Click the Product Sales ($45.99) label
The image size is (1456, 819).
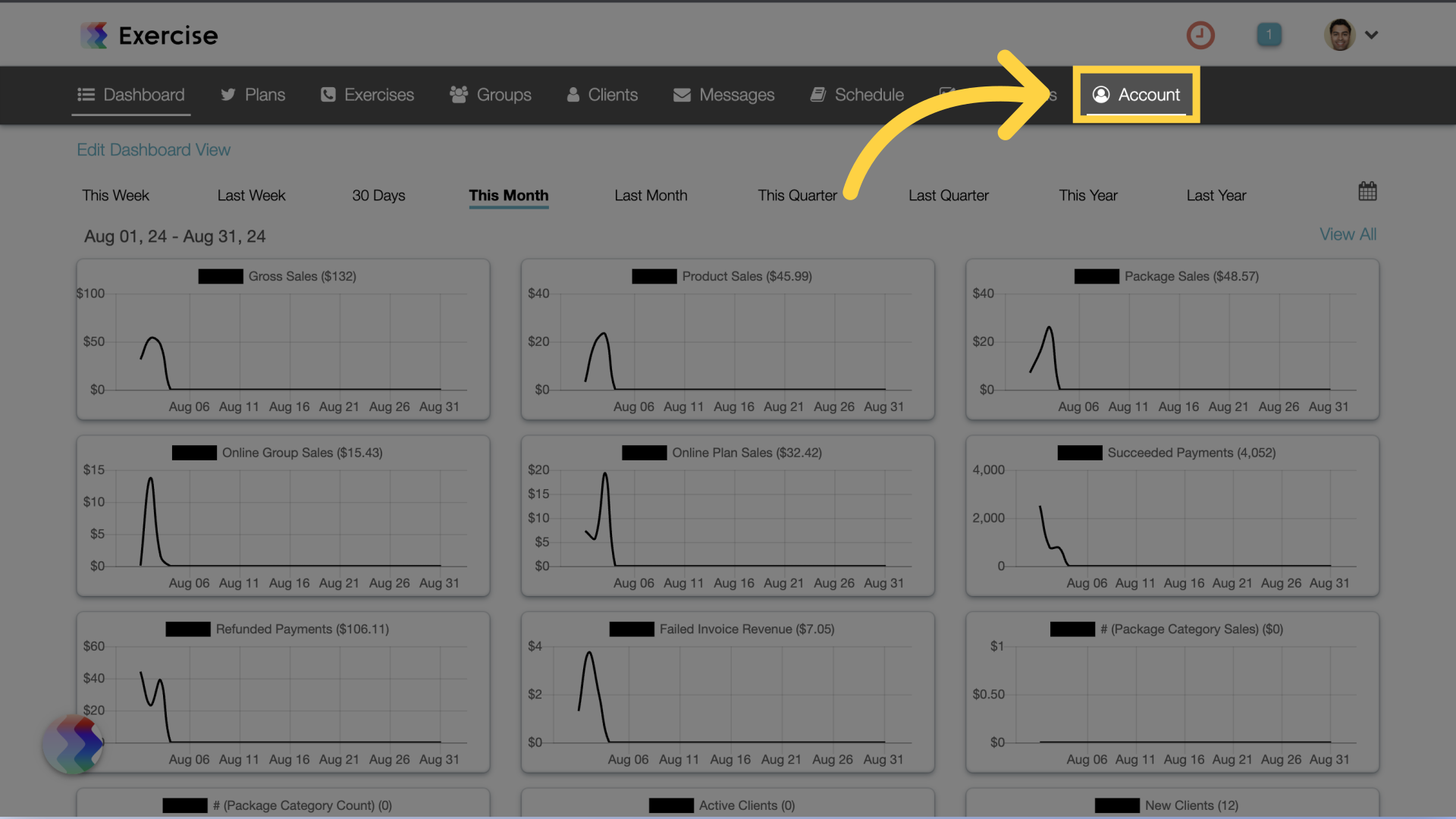[x=747, y=277]
